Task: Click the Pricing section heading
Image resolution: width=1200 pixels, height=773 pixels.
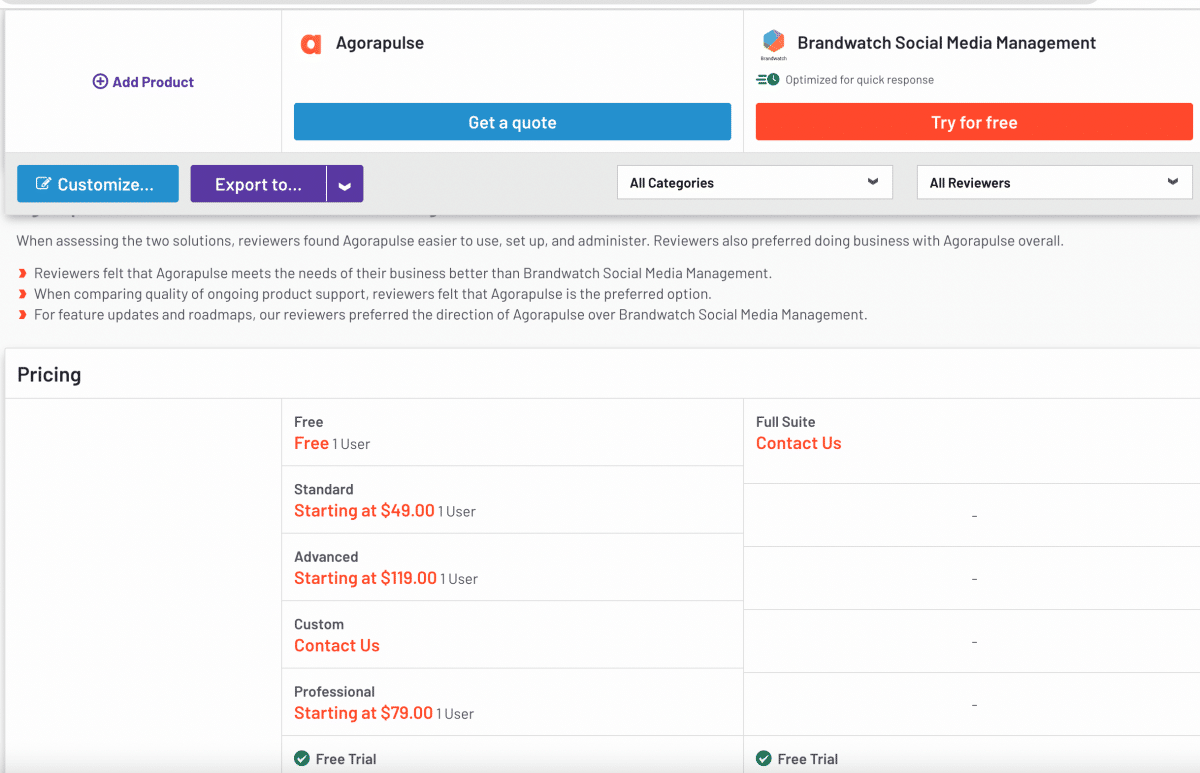Action: 49,375
